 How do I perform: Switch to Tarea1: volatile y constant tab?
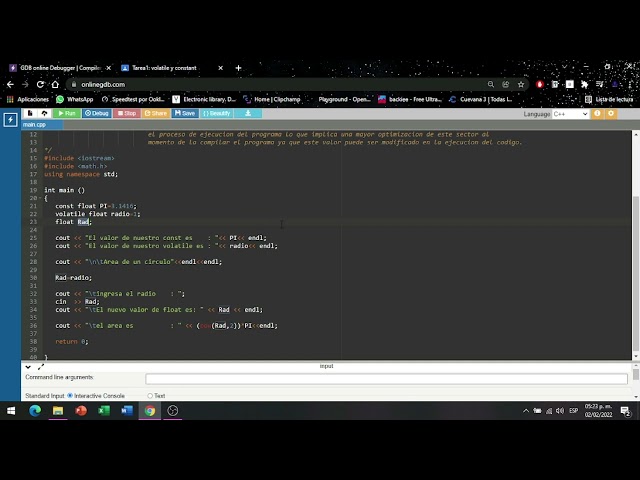[x=164, y=68]
